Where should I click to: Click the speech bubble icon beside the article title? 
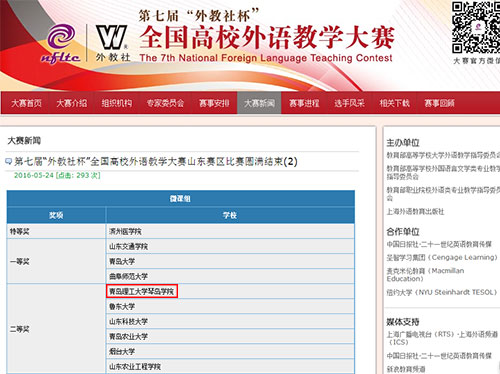pos(9,162)
